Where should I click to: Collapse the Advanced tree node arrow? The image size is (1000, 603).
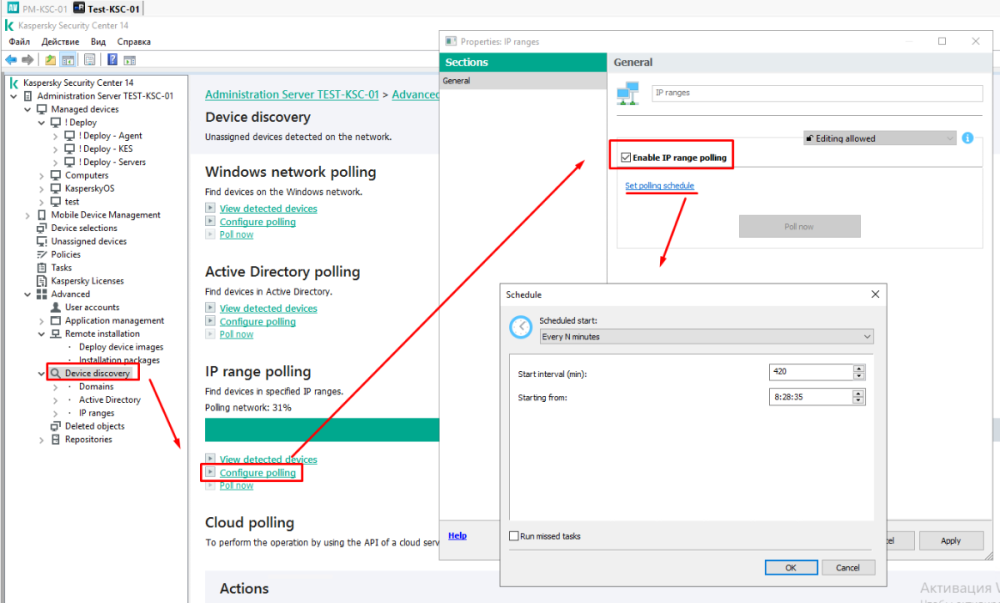(27, 294)
